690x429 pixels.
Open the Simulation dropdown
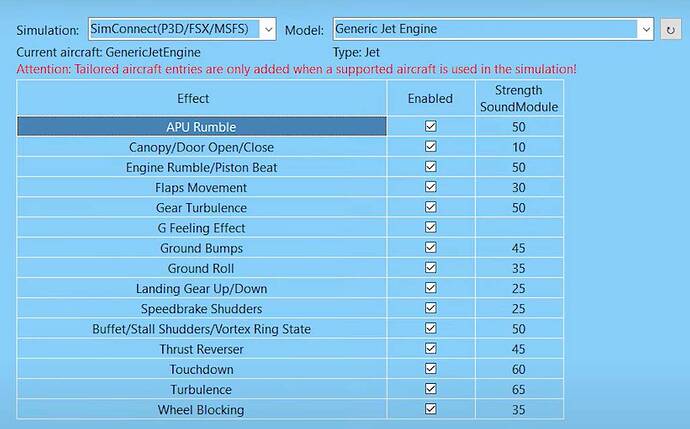(x=267, y=30)
